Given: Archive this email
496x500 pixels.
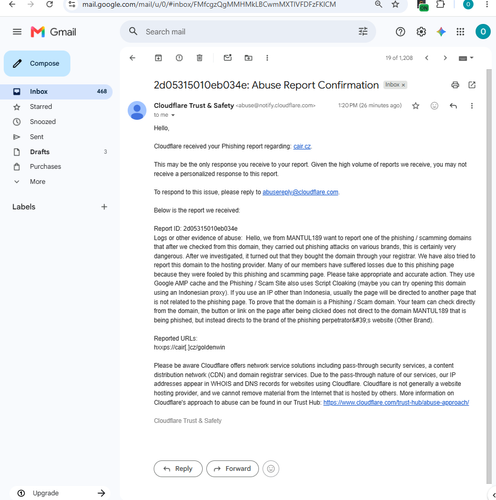Looking at the screenshot, I should coord(158,58).
